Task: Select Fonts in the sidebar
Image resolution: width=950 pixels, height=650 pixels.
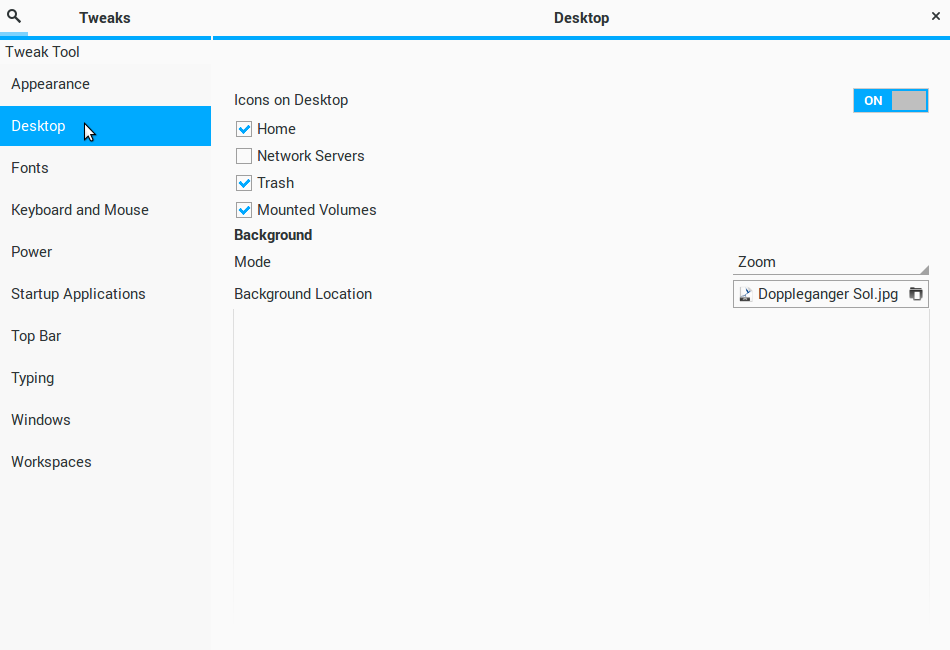Action: tap(30, 168)
